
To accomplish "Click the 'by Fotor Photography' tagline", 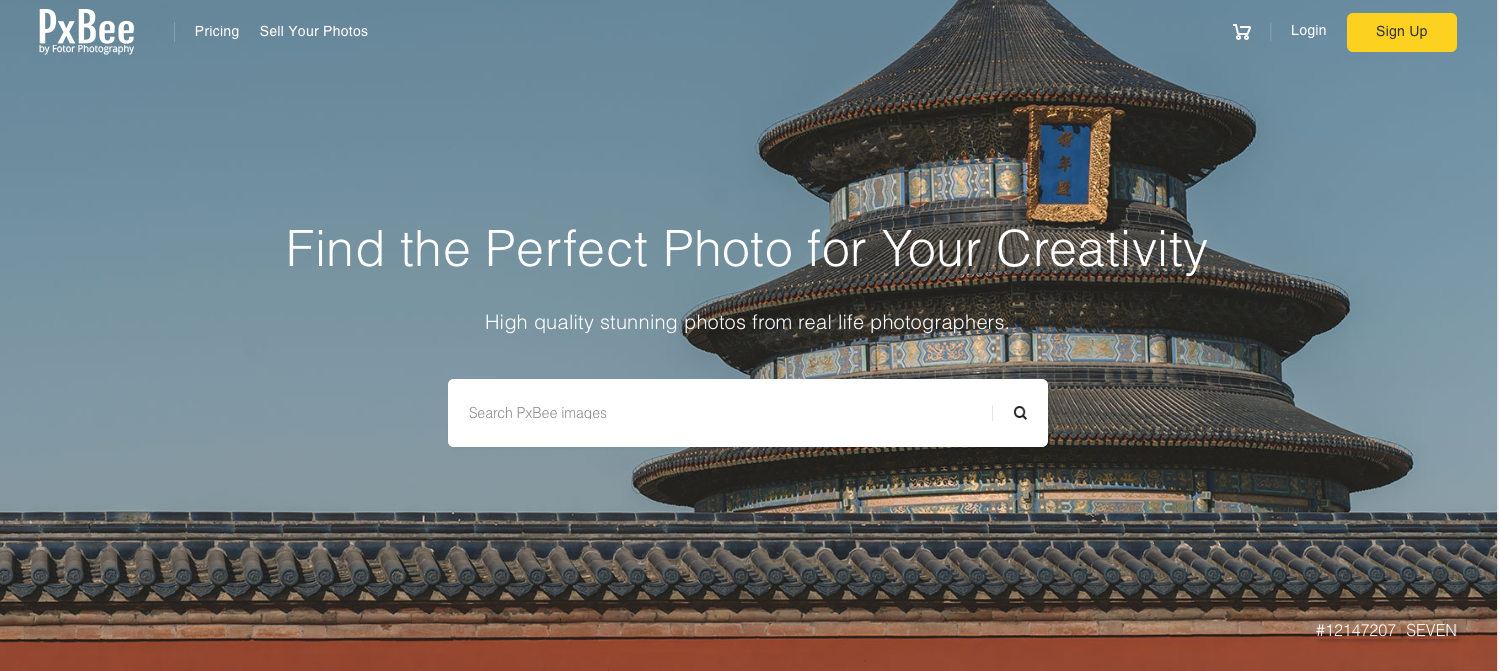I will point(87,49).
